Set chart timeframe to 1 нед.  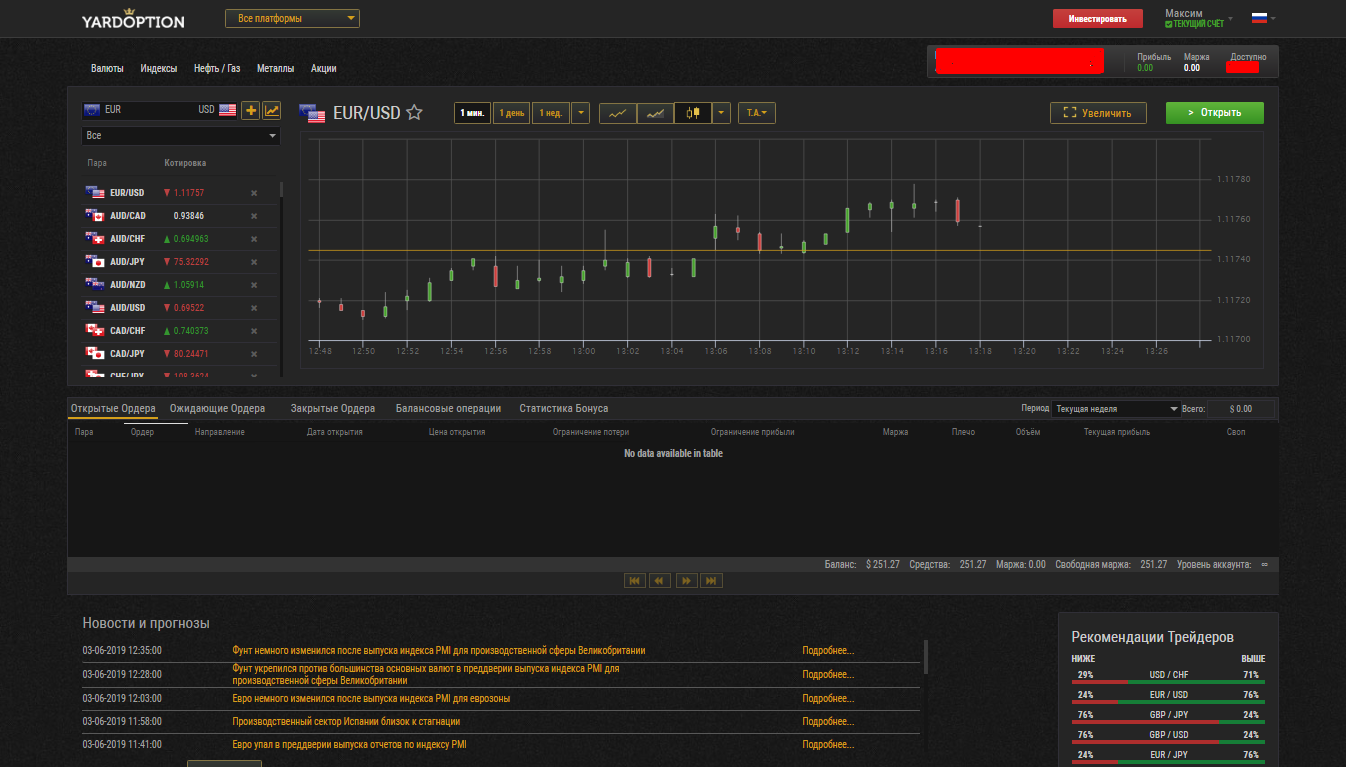[x=550, y=113]
